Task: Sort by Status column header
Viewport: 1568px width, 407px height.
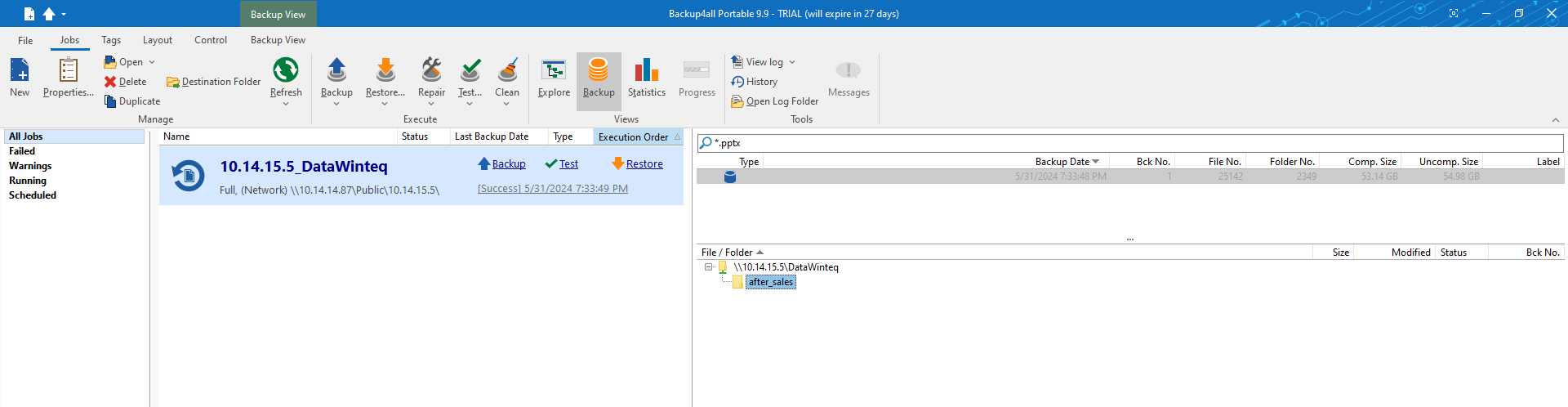Action: tap(423, 136)
